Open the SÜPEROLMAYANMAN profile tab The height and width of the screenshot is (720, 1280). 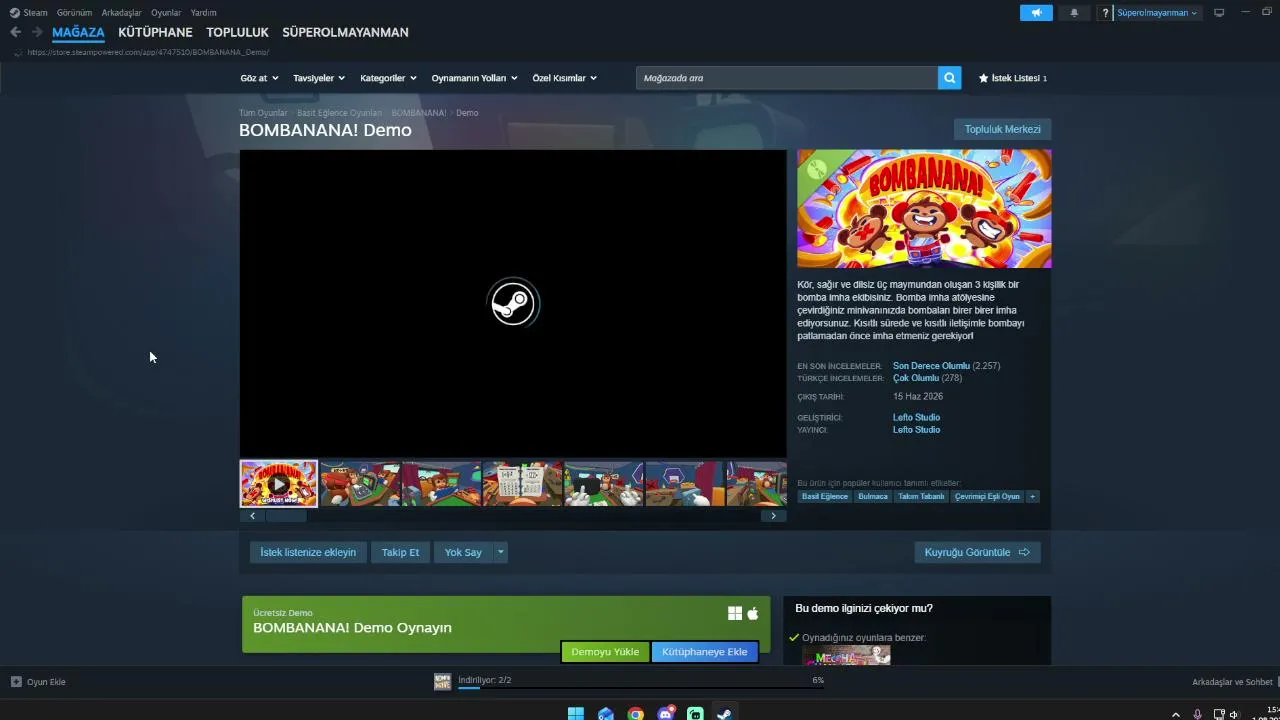[345, 32]
